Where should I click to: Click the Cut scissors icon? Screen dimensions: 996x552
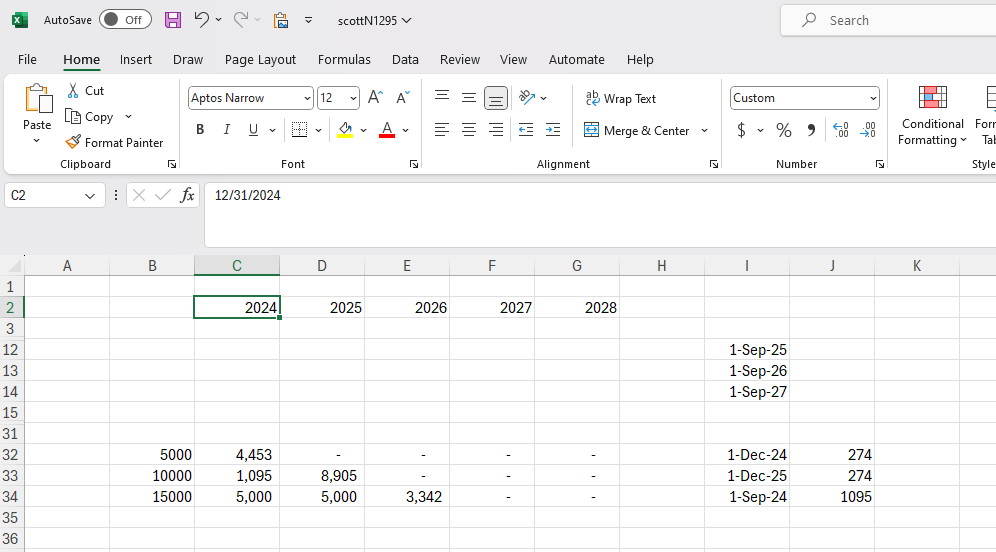coord(74,90)
